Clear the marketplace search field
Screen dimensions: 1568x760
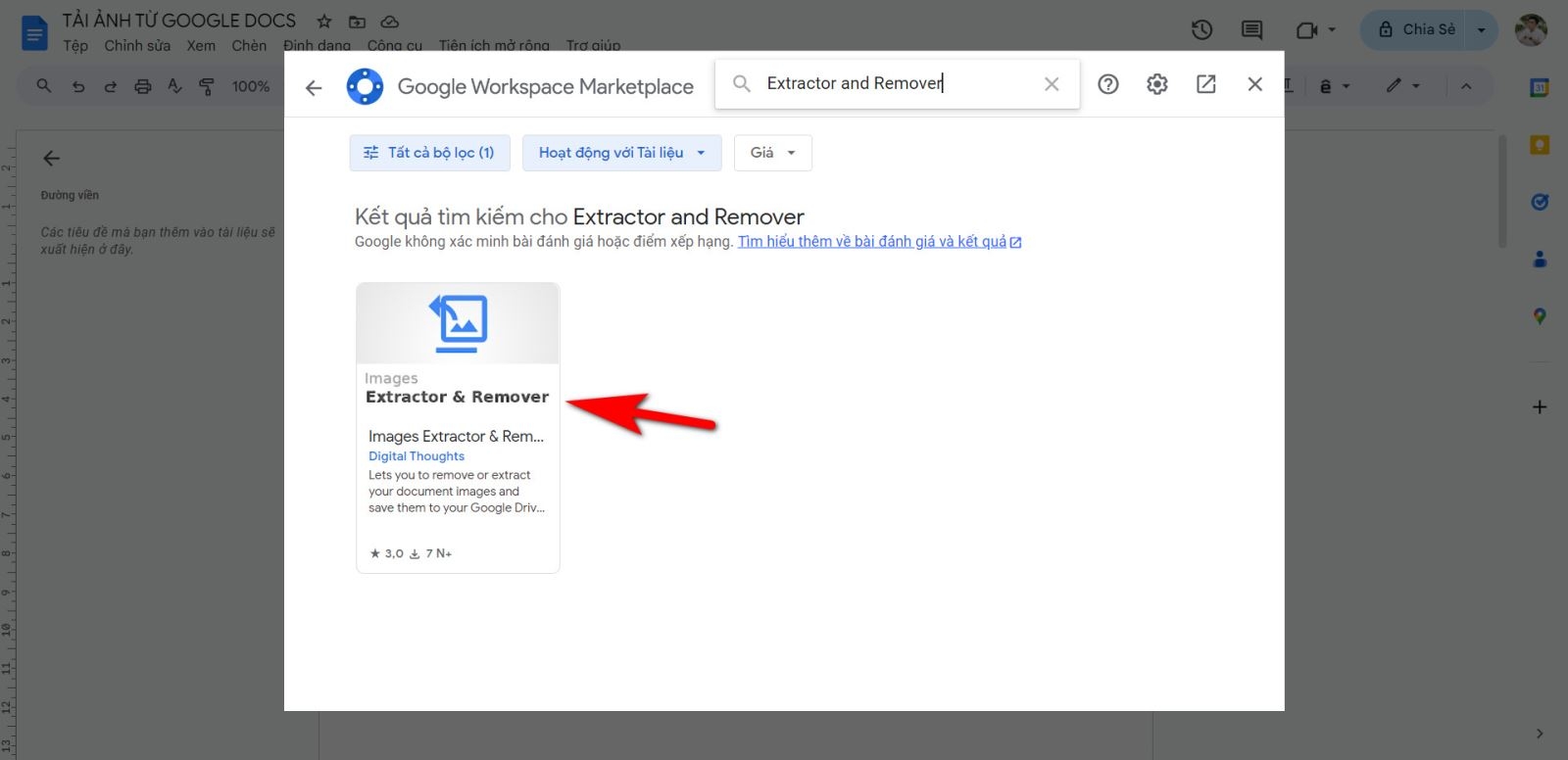(1052, 84)
